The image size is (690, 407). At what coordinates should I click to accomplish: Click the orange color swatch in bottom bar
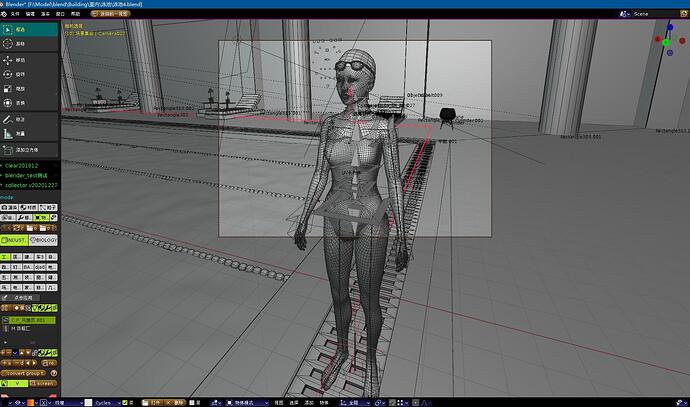(30, 403)
